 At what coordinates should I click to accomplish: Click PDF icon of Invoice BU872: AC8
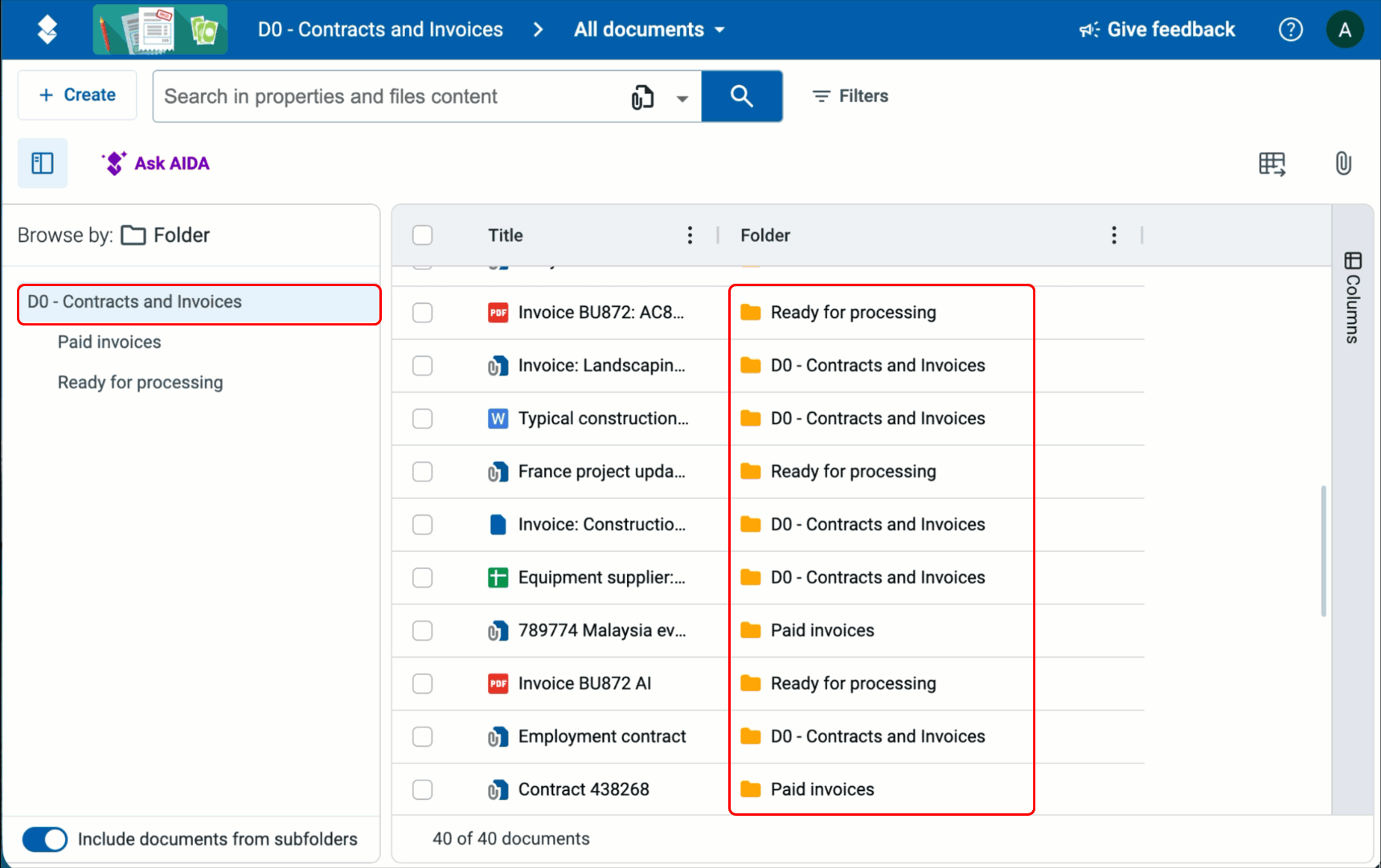498,313
